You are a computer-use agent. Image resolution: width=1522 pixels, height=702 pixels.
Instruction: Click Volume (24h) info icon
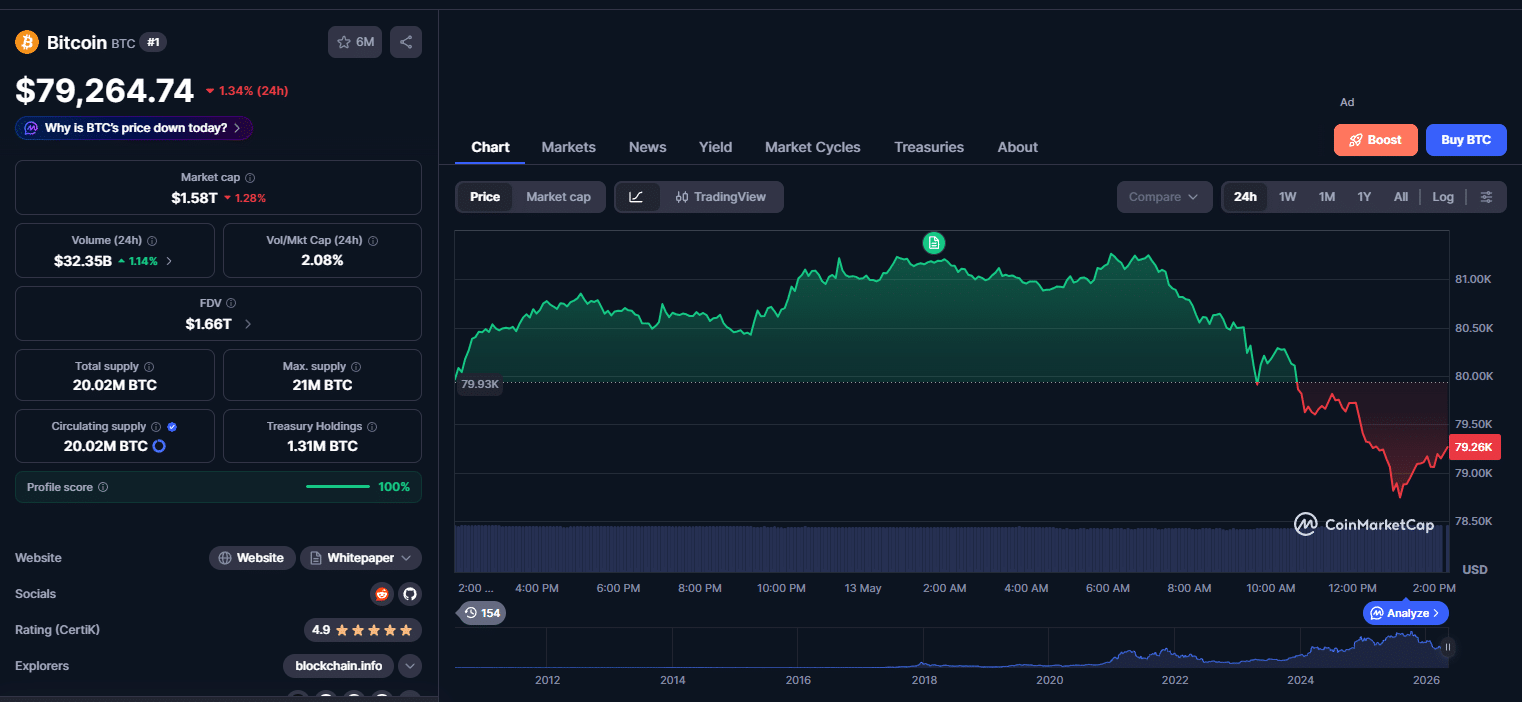(152, 241)
